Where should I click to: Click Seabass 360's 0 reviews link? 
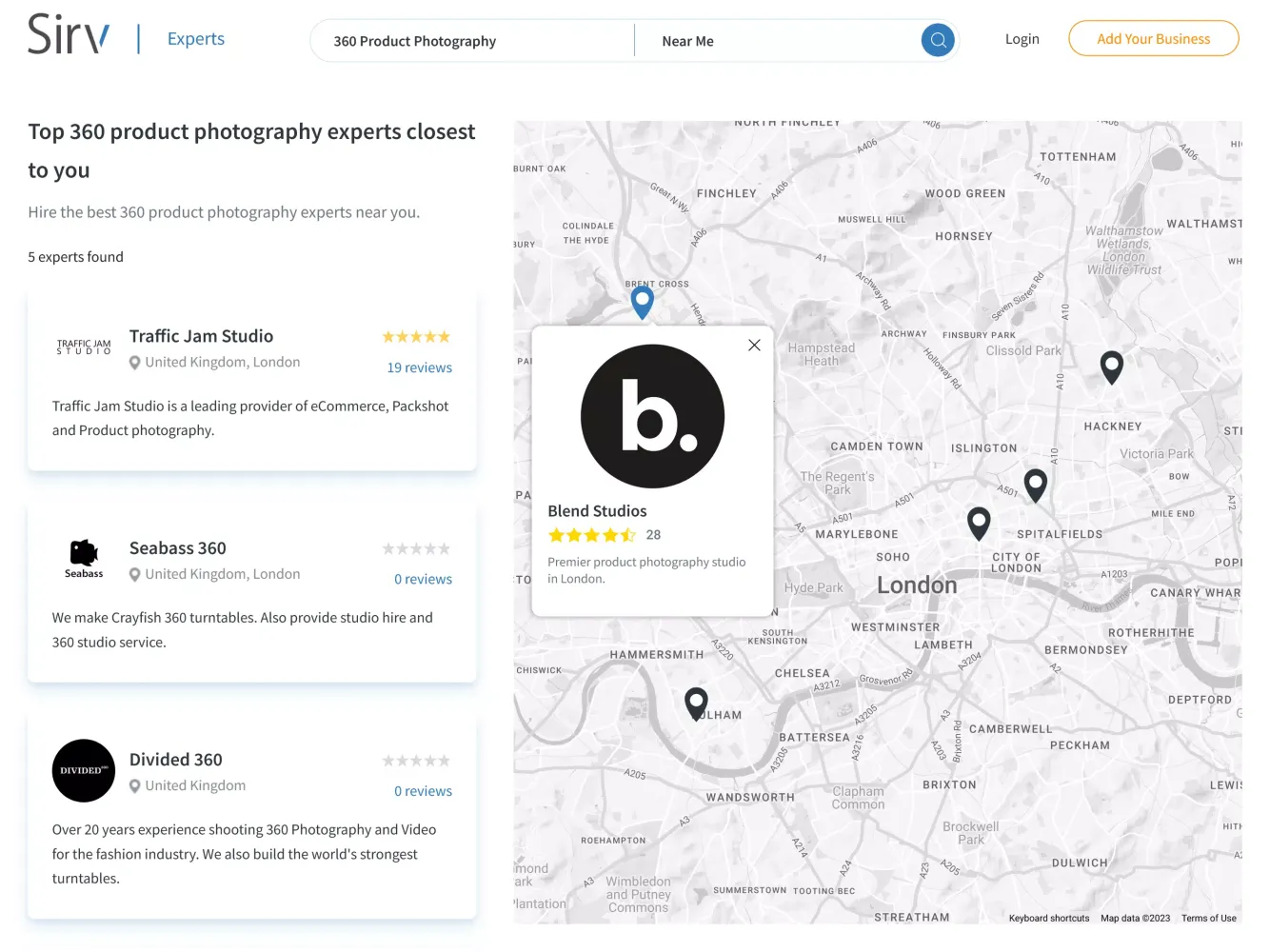point(424,579)
